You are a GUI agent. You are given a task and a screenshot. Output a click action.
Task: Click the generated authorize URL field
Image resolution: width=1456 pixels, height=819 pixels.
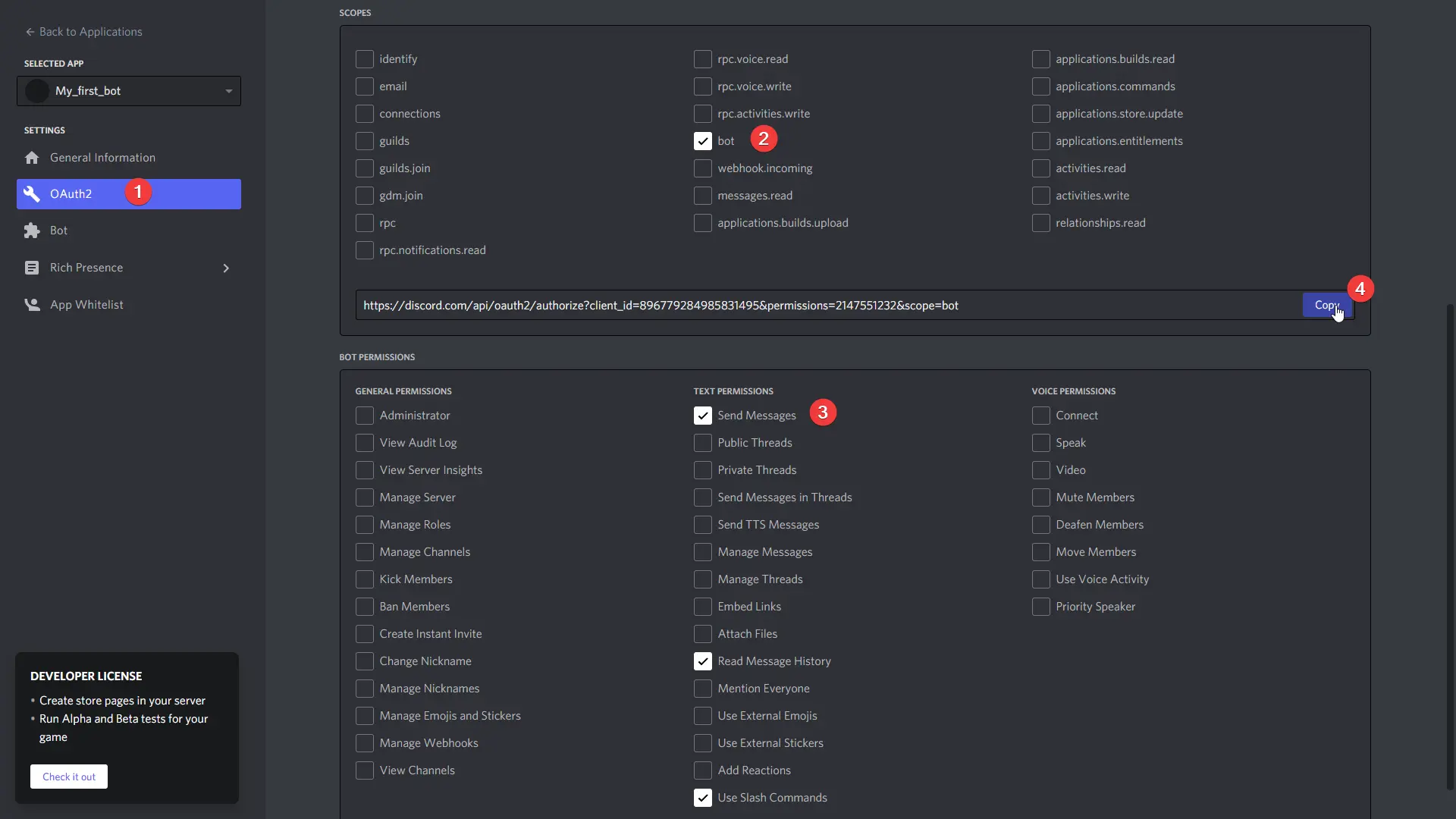point(827,305)
